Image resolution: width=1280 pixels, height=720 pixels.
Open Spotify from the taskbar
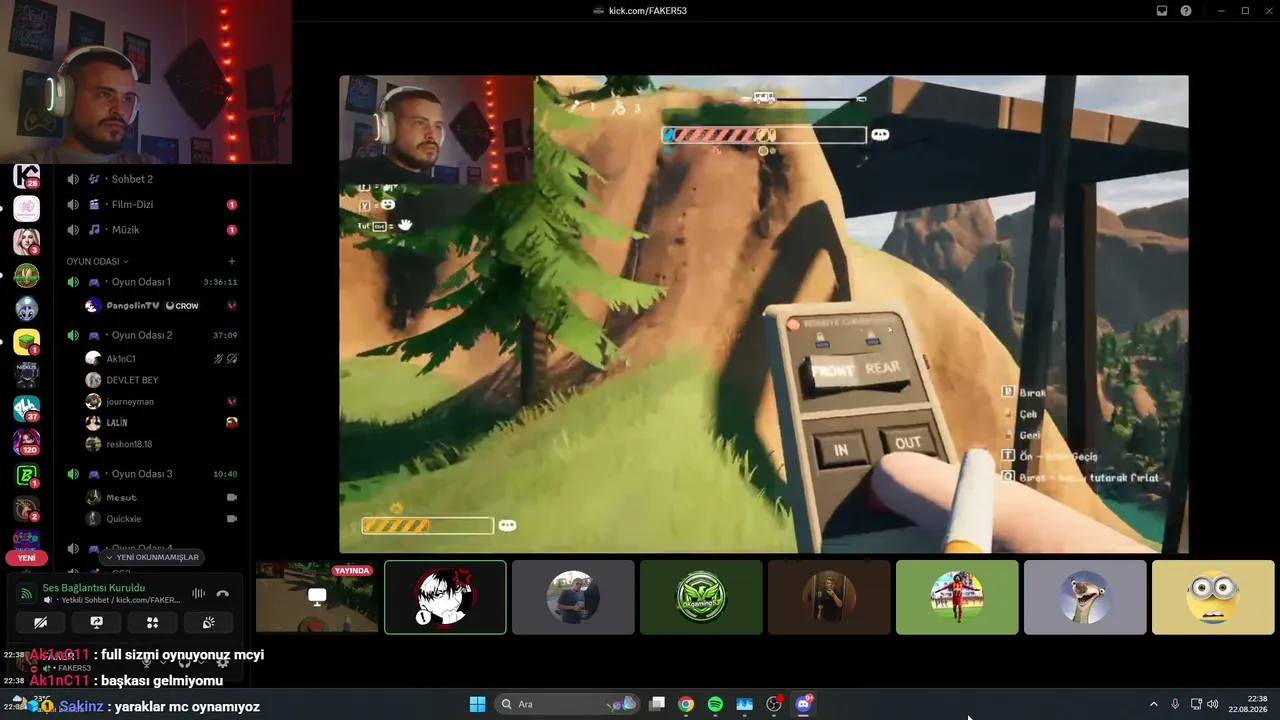tap(715, 704)
